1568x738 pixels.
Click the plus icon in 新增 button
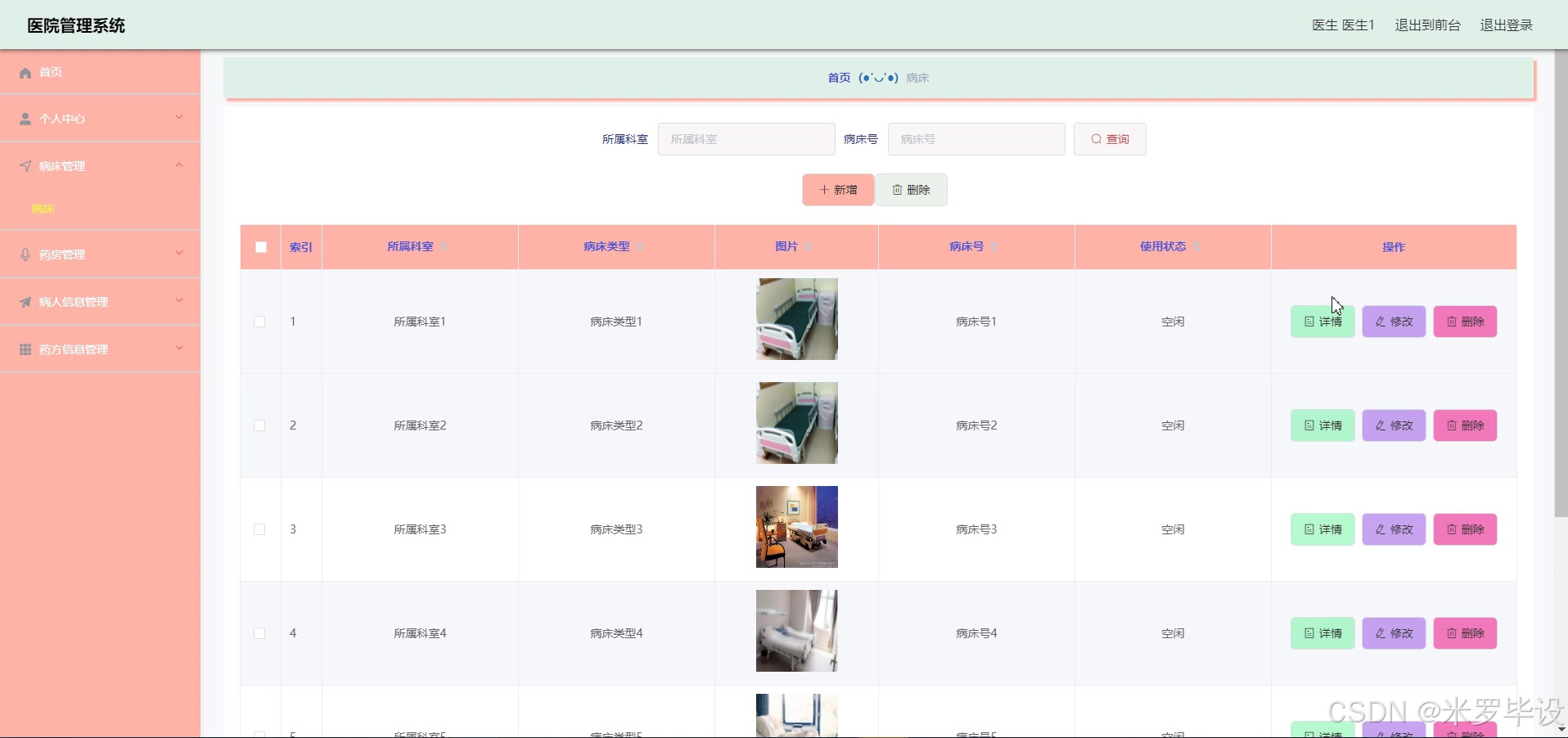(824, 190)
